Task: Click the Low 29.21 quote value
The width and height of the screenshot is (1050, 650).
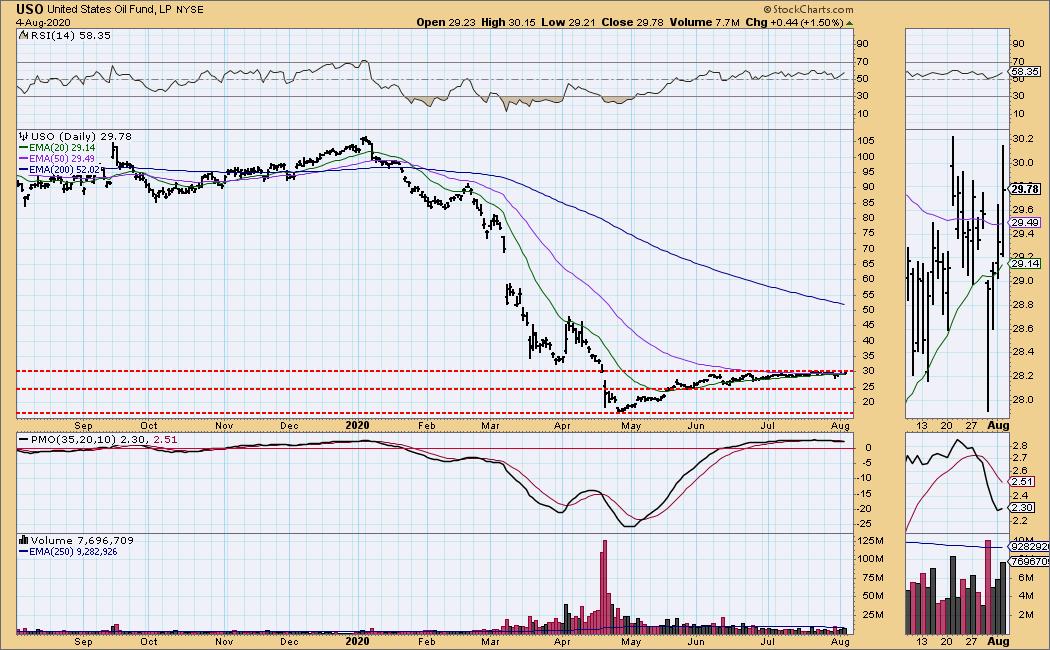Action: [x=569, y=22]
